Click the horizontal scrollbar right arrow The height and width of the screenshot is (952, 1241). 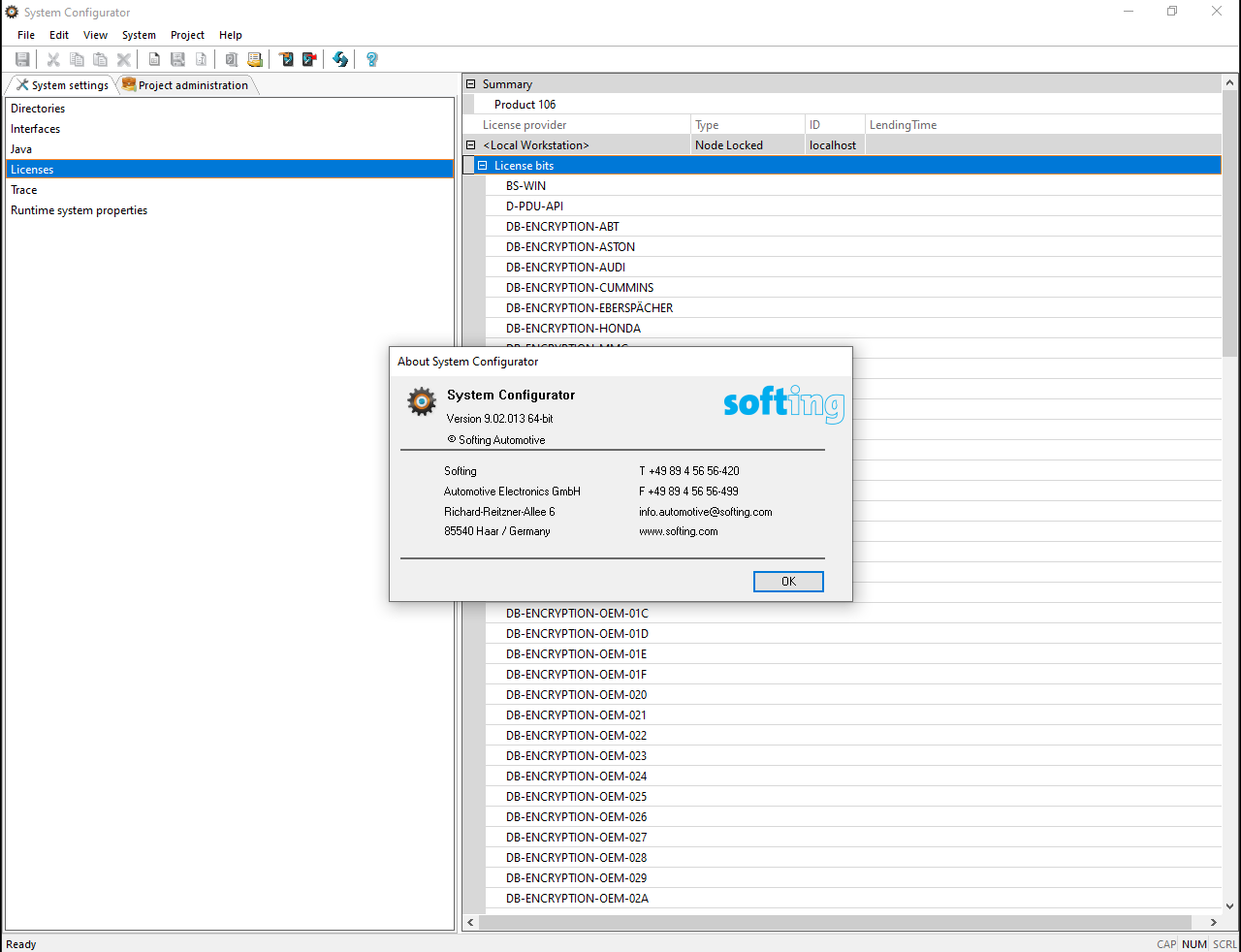1213,922
